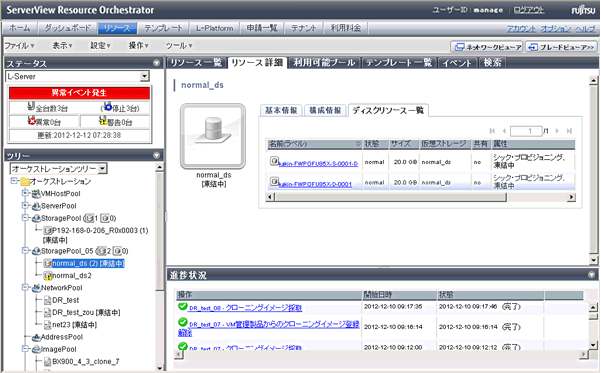The image size is (601, 373).
Task: Collapse the 進捗状況 panel arrow icon
Action: [x=591, y=274]
